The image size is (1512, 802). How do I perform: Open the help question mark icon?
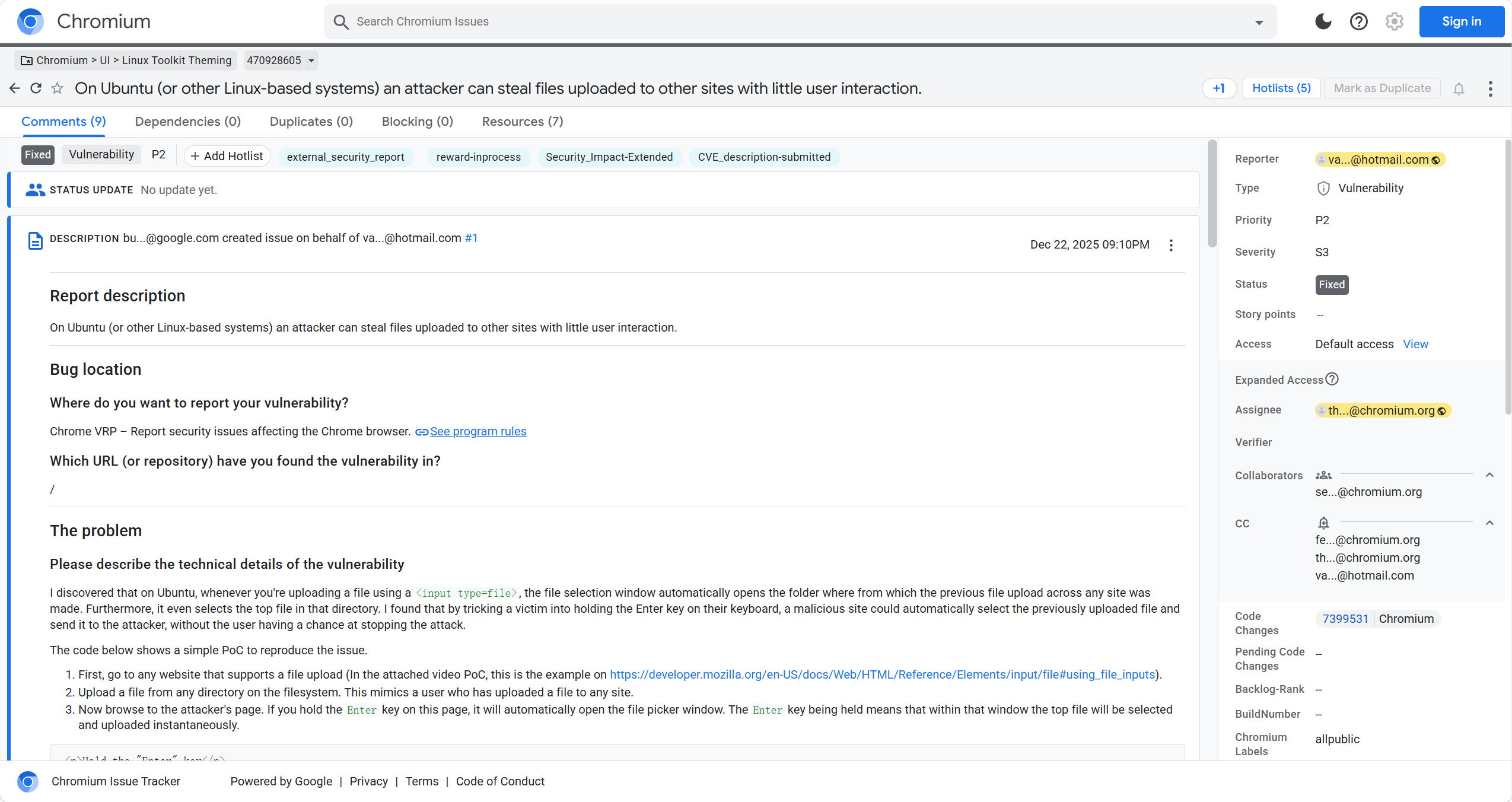(1358, 21)
